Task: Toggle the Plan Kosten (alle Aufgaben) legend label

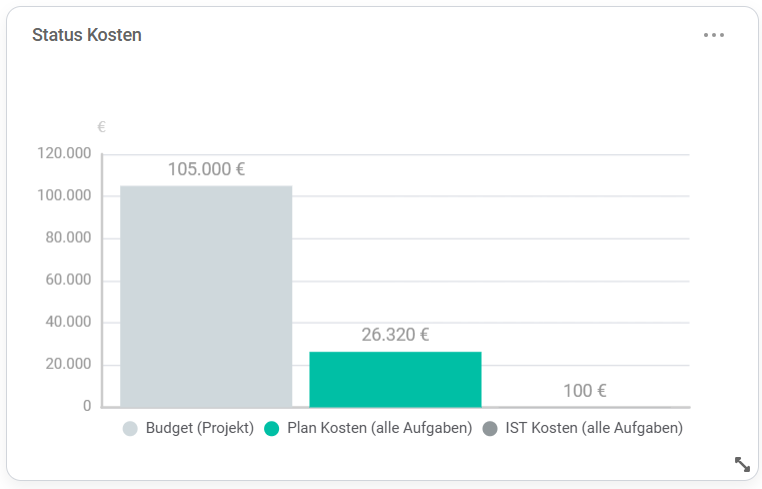Action: [379, 428]
